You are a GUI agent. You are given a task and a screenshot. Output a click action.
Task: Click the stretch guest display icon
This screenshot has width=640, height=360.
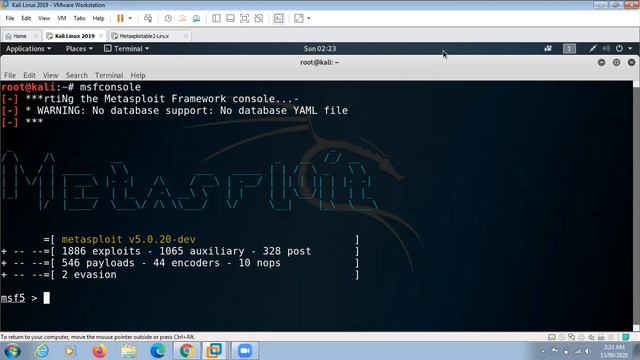click(x=299, y=18)
